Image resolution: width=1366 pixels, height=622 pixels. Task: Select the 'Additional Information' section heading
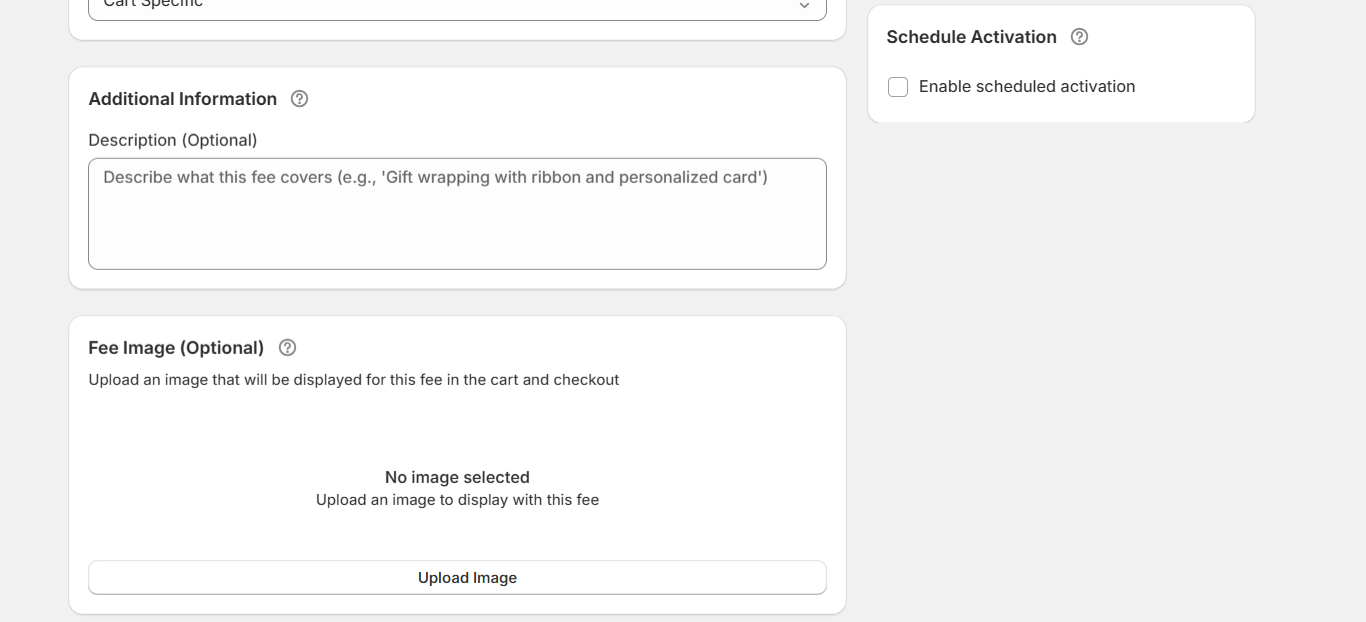[x=183, y=99]
